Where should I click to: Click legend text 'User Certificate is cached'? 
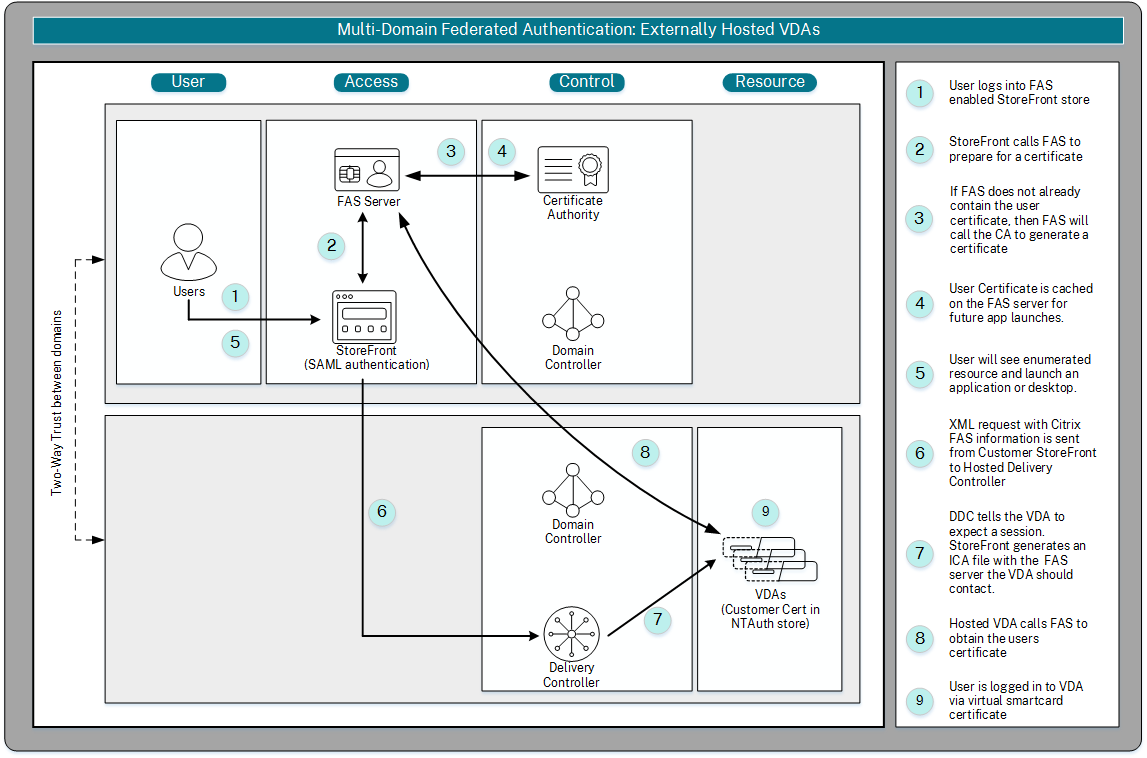1020,303
